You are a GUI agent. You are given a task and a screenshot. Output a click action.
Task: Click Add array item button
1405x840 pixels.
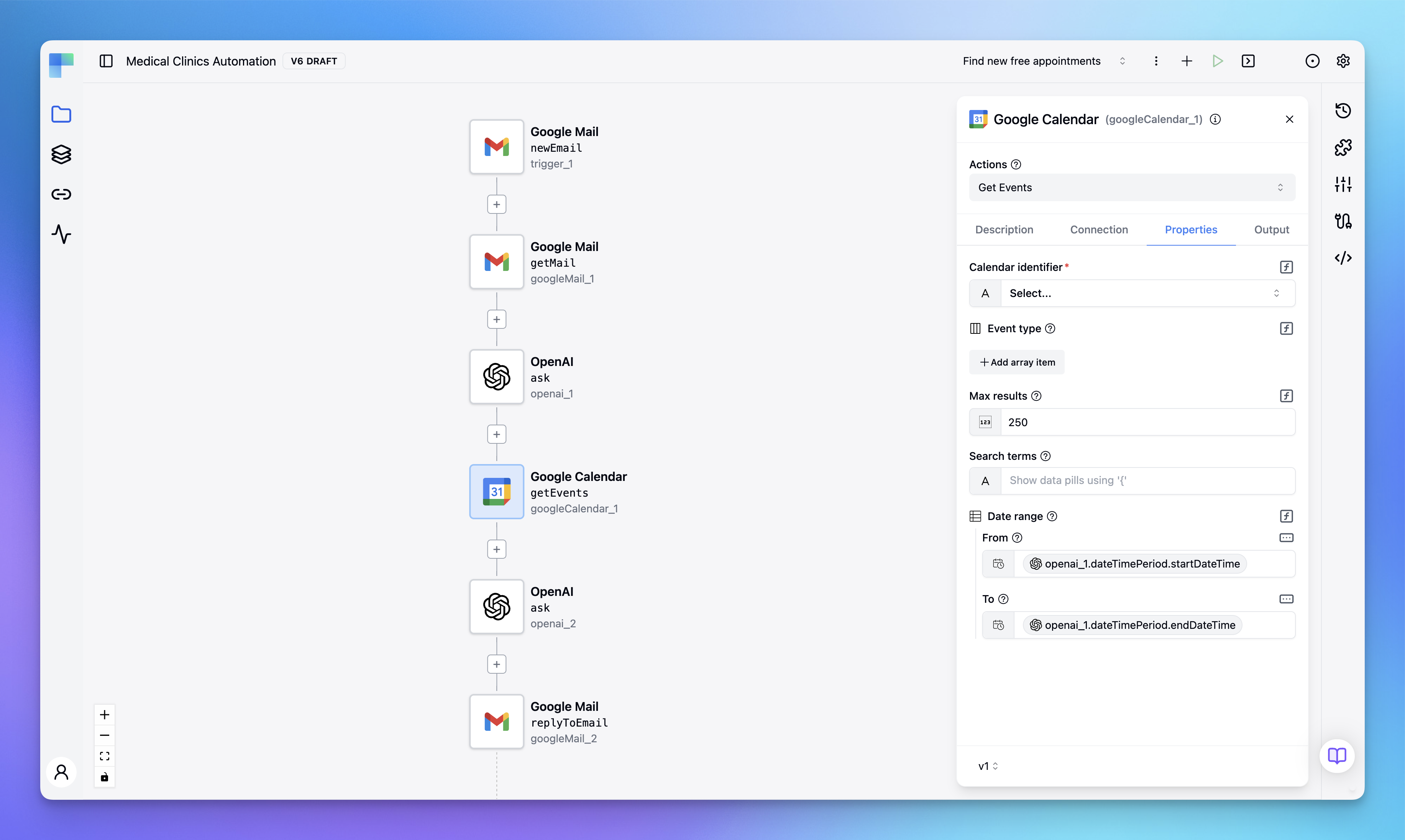pyautogui.click(x=1017, y=362)
